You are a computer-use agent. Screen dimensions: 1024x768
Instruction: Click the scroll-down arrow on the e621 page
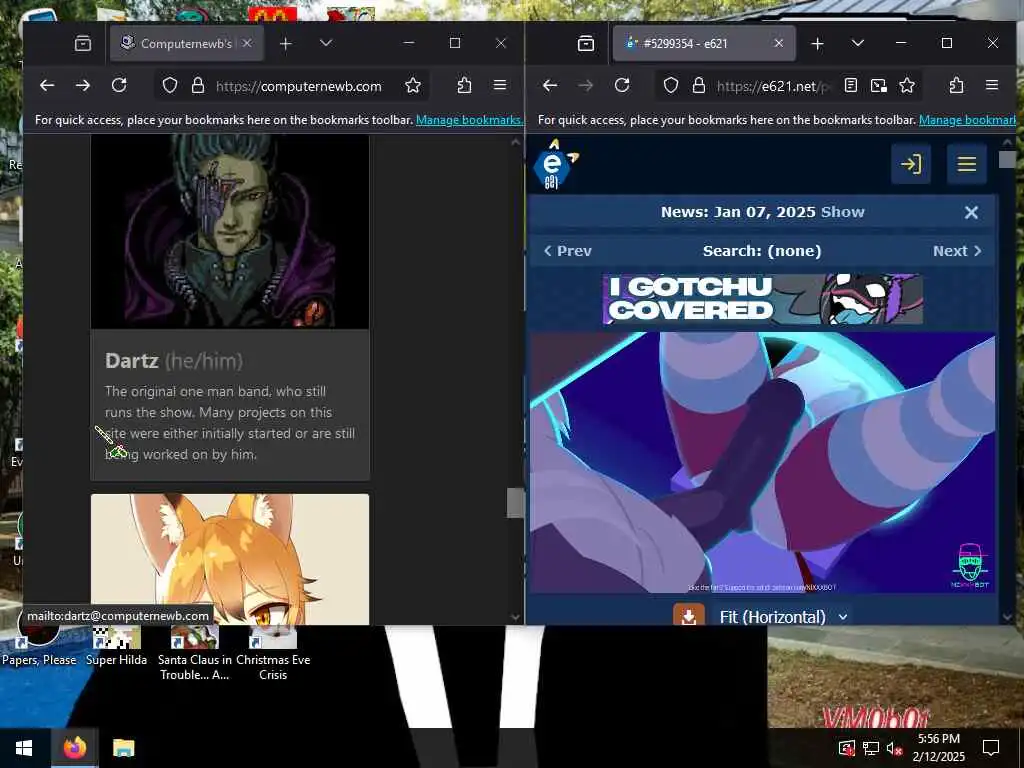click(x=1007, y=617)
